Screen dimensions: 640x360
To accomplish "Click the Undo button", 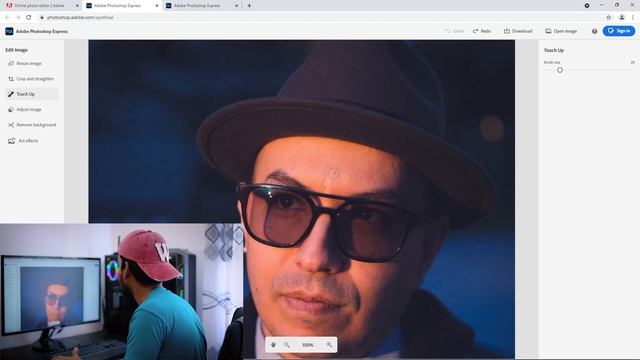I will tap(454, 31).
